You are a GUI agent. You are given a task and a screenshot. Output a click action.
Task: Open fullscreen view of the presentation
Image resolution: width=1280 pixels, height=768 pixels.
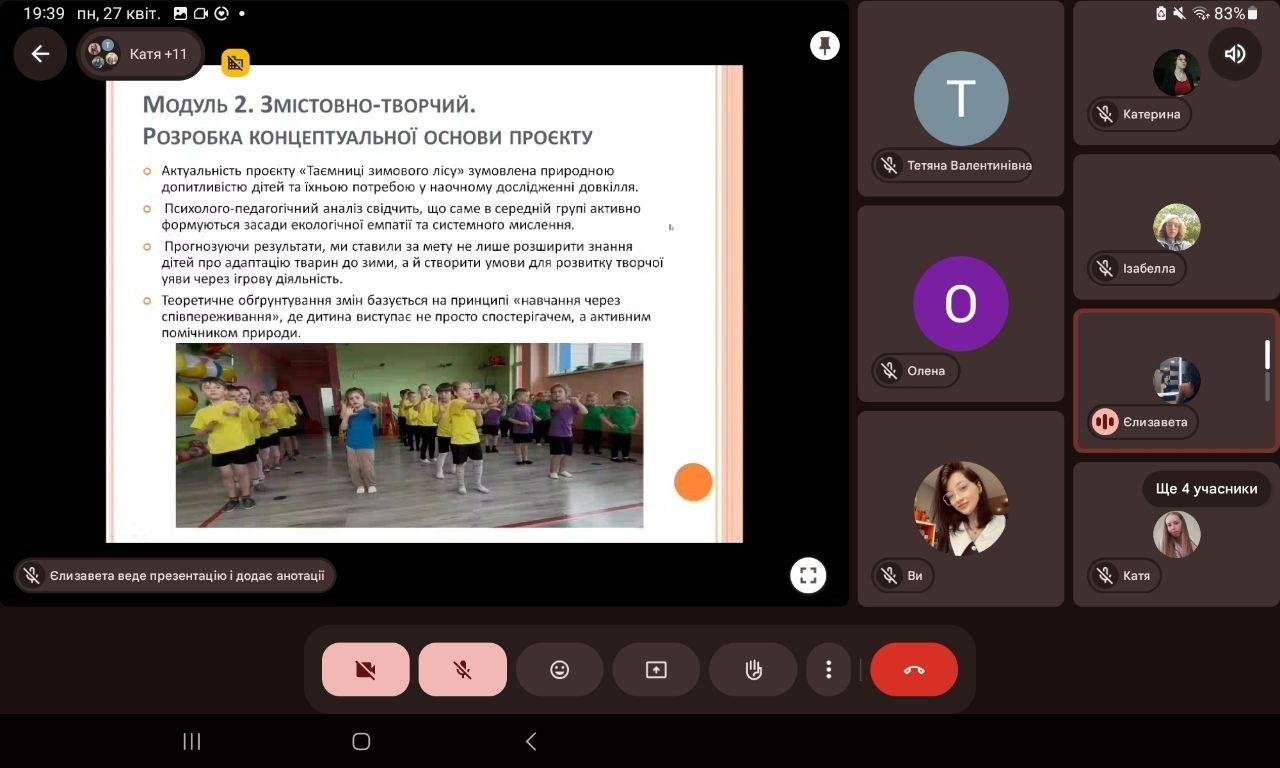(808, 575)
